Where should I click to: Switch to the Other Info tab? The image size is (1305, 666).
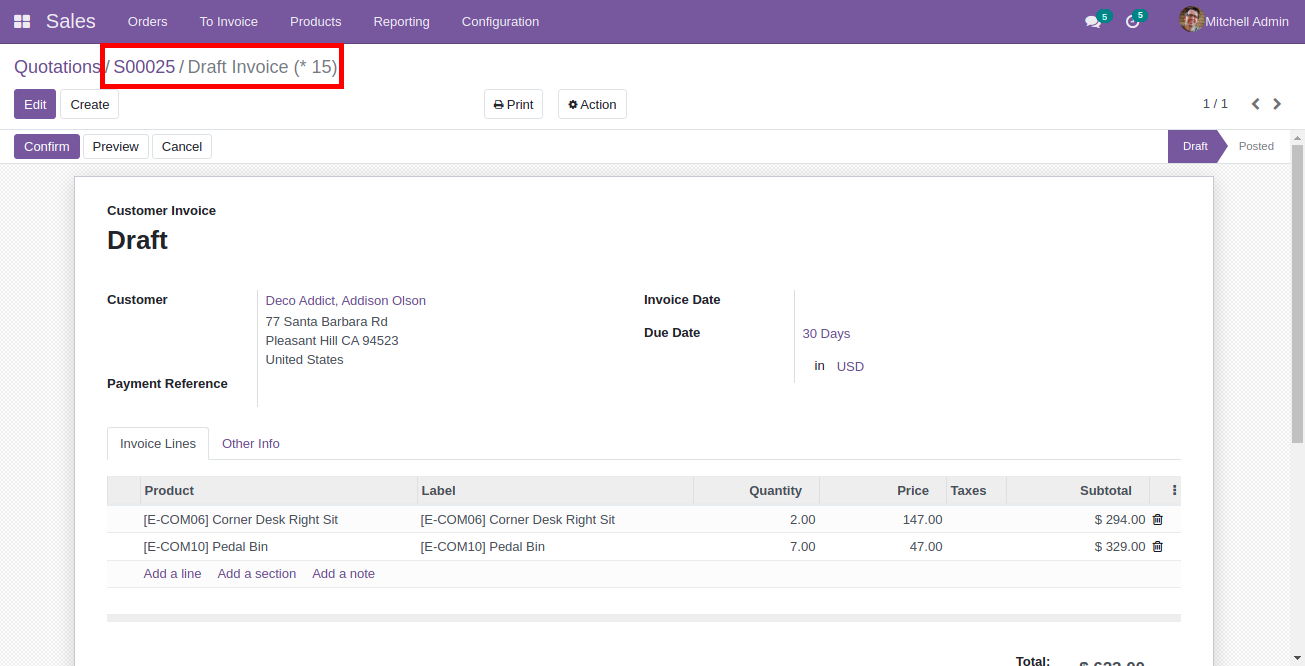[x=250, y=444]
